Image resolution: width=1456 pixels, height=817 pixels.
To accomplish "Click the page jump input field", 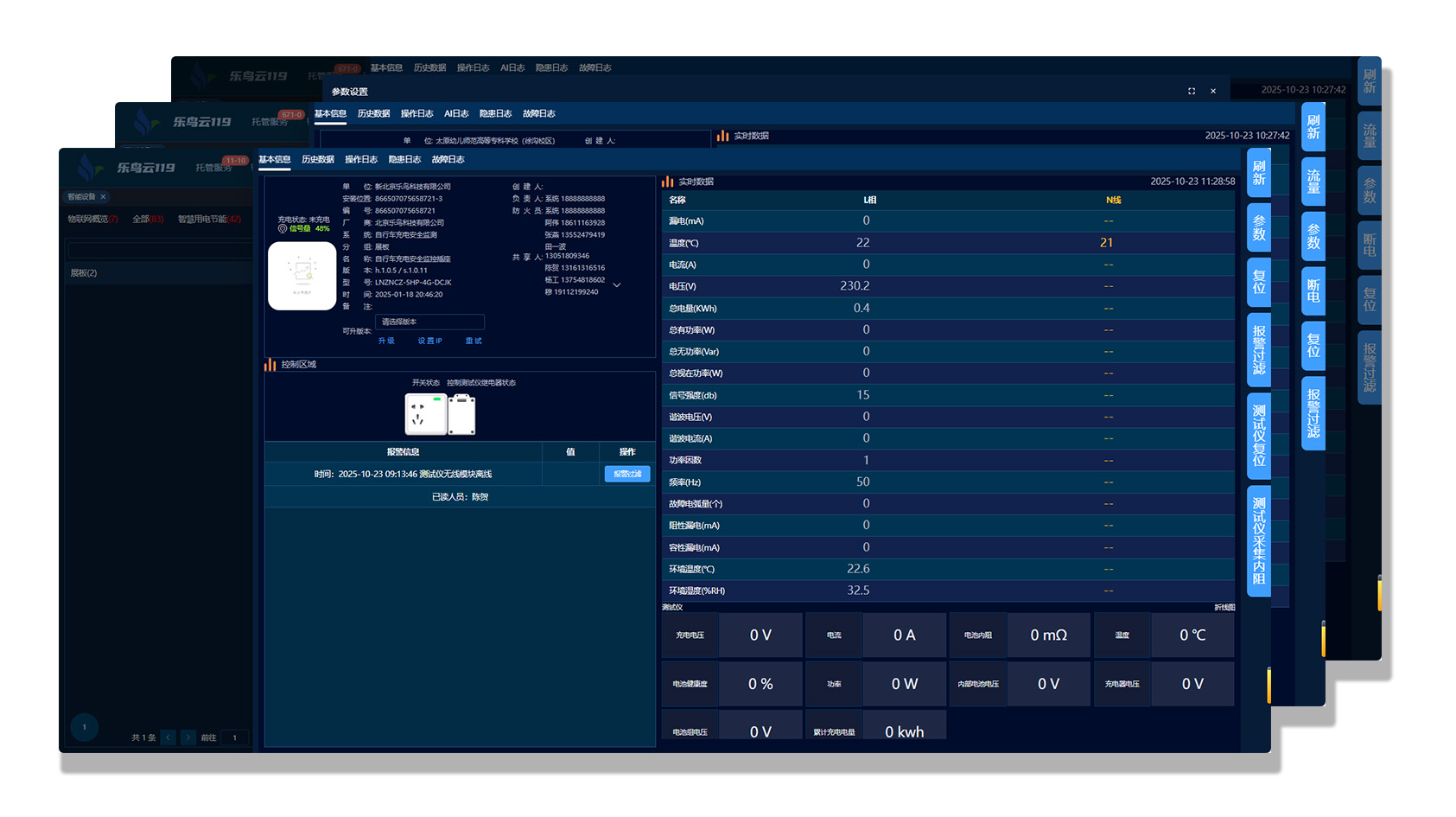I will click(234, 737).
